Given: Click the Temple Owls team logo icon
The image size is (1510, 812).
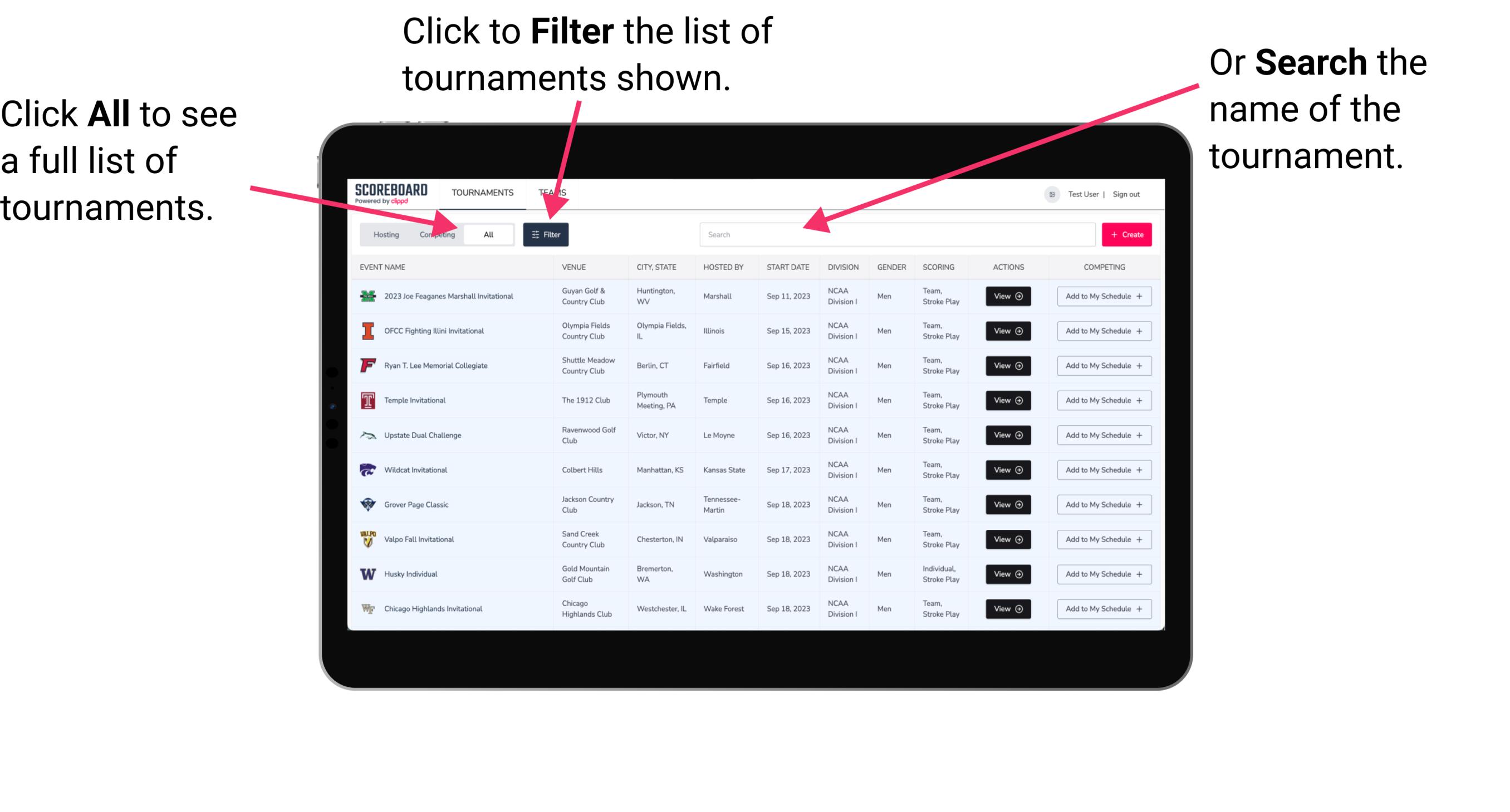Looking at the screenshot, I should (367, 400).
